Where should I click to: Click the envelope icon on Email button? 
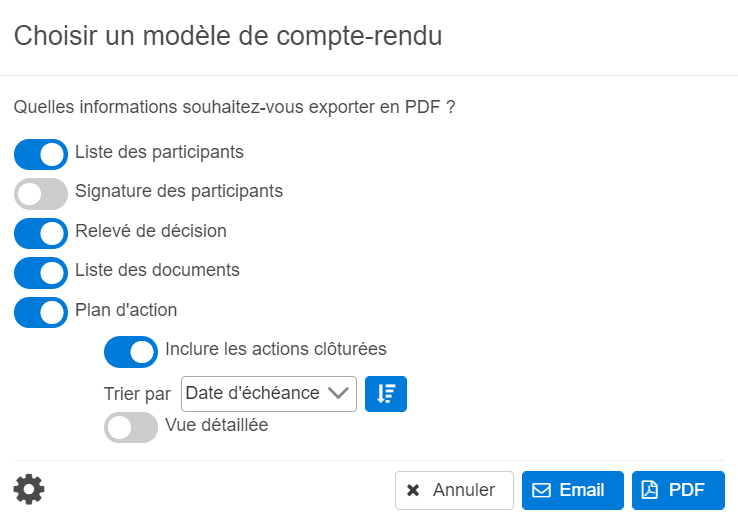[541, 490]
